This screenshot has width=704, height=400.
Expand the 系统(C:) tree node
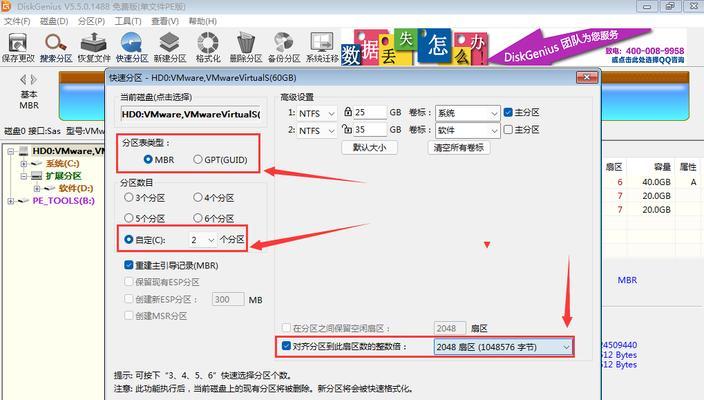coord(24,163)
